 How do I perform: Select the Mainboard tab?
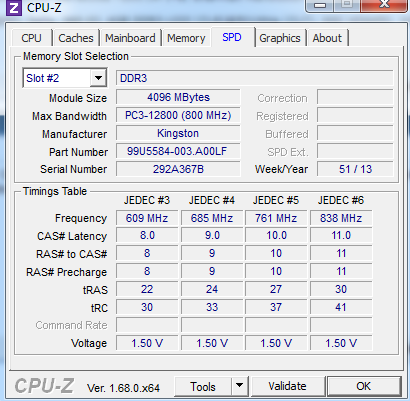[x=130, y=38]
